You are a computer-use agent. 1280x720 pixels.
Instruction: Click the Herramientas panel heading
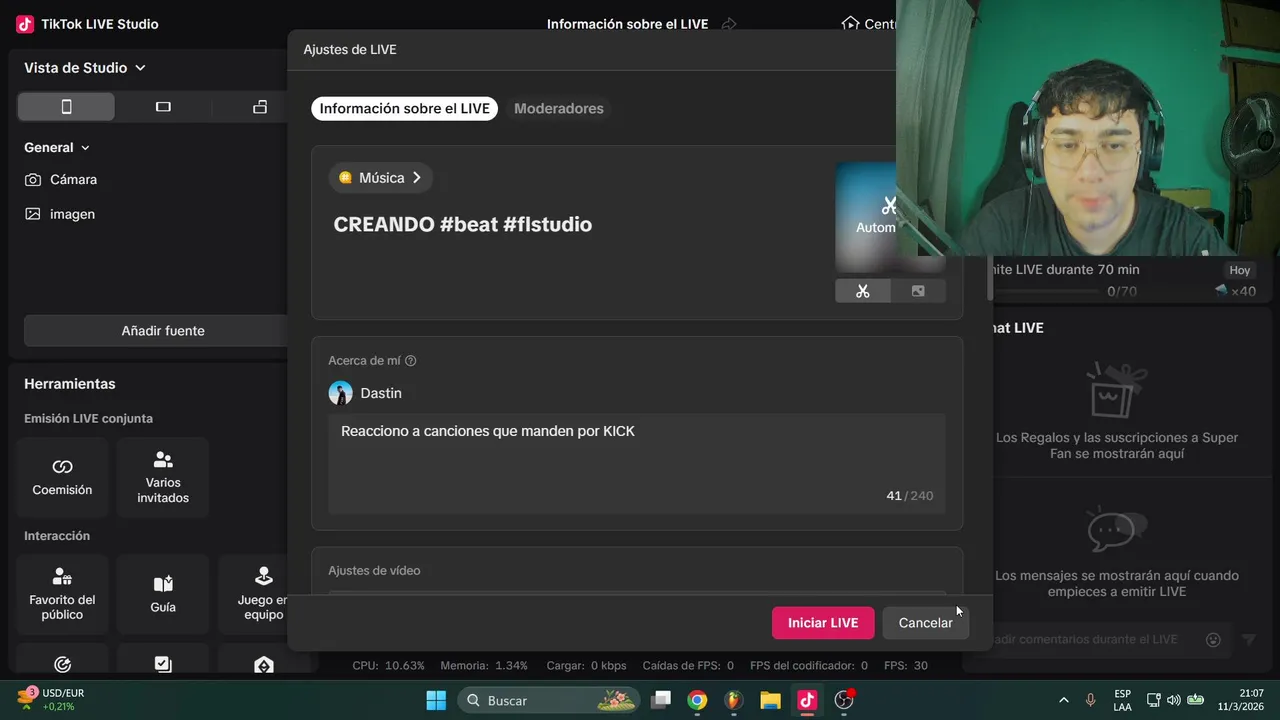click(70, 384)
